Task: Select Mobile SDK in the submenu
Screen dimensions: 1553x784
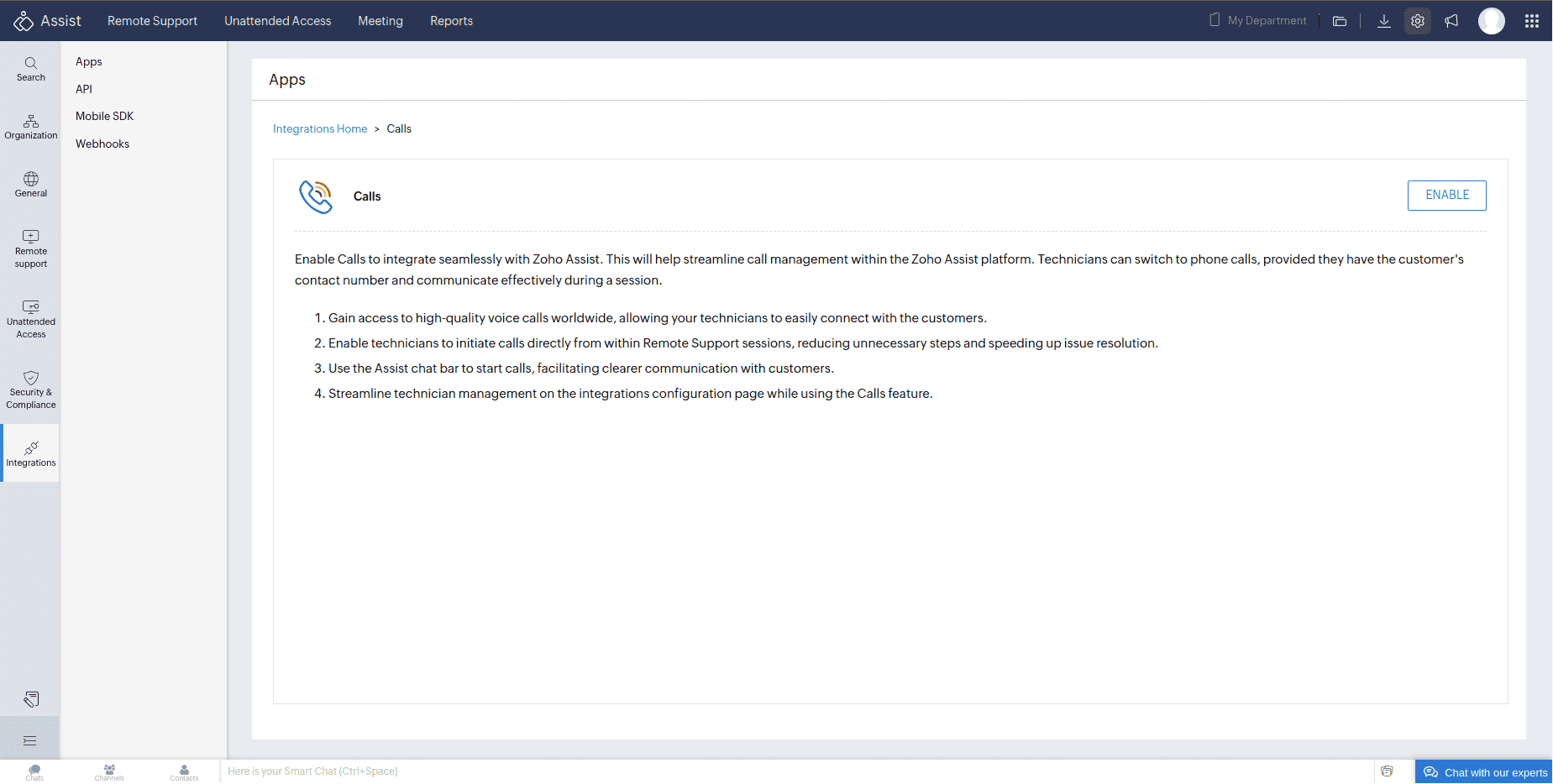Action: pyautogui.click(x=104, y=116)
